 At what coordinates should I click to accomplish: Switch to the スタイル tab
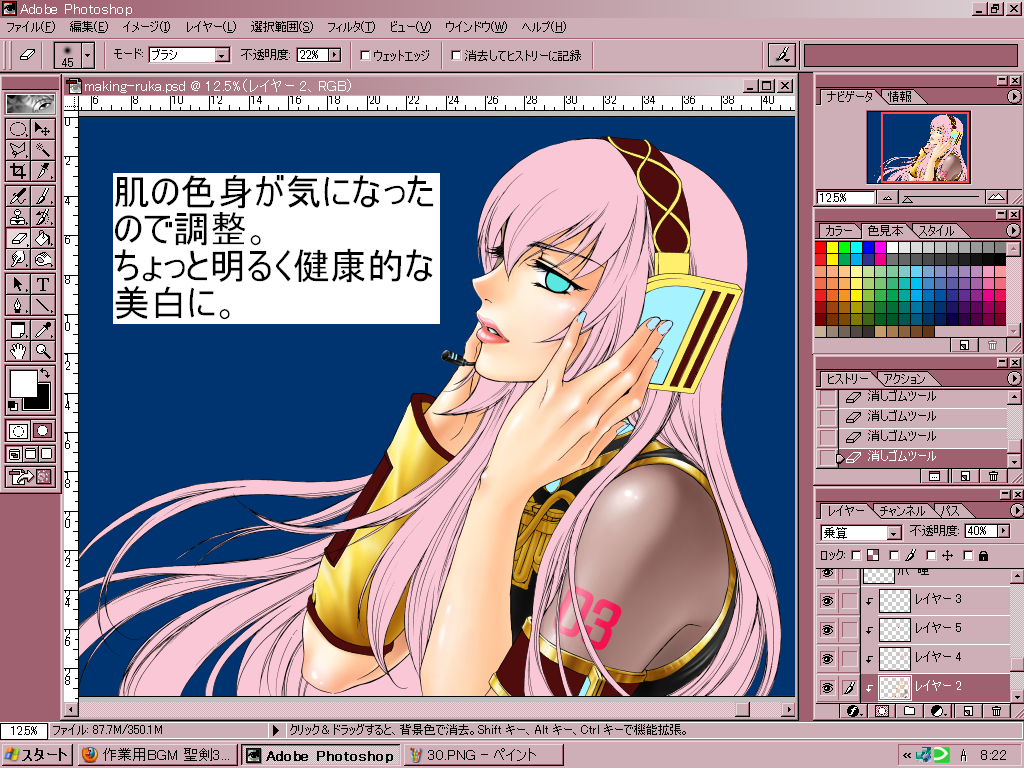[x=936, y=231]
